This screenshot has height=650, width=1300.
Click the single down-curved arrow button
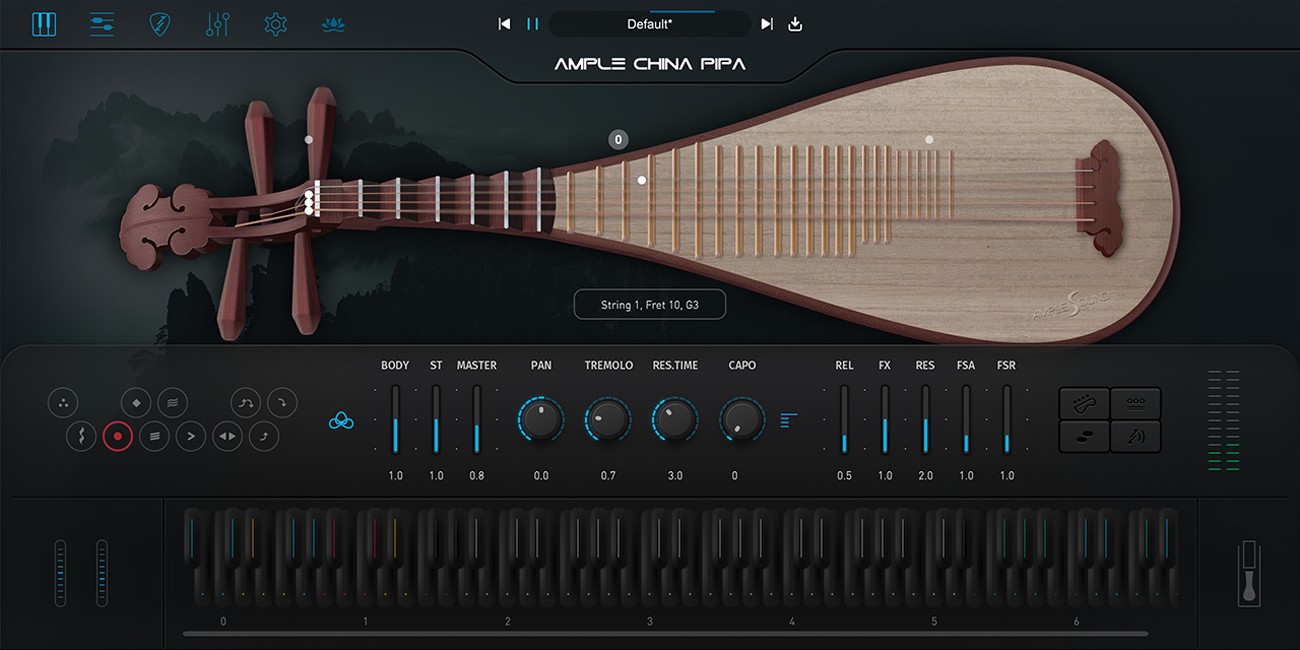pyautogui.click(x=282, y=403)
